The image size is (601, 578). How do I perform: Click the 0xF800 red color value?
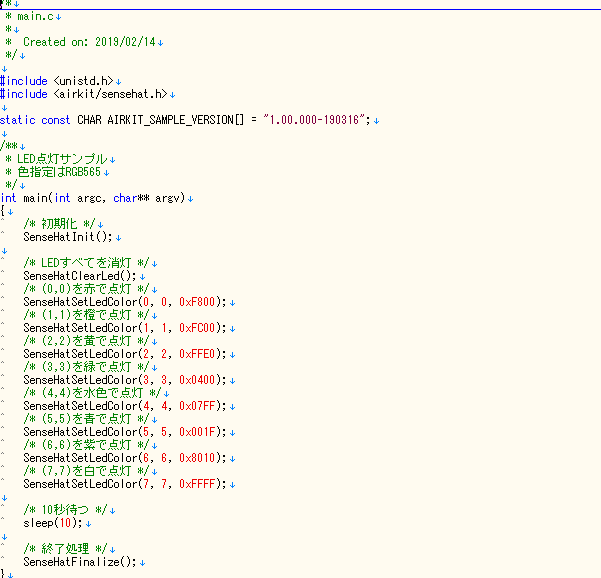click(201, 302)
